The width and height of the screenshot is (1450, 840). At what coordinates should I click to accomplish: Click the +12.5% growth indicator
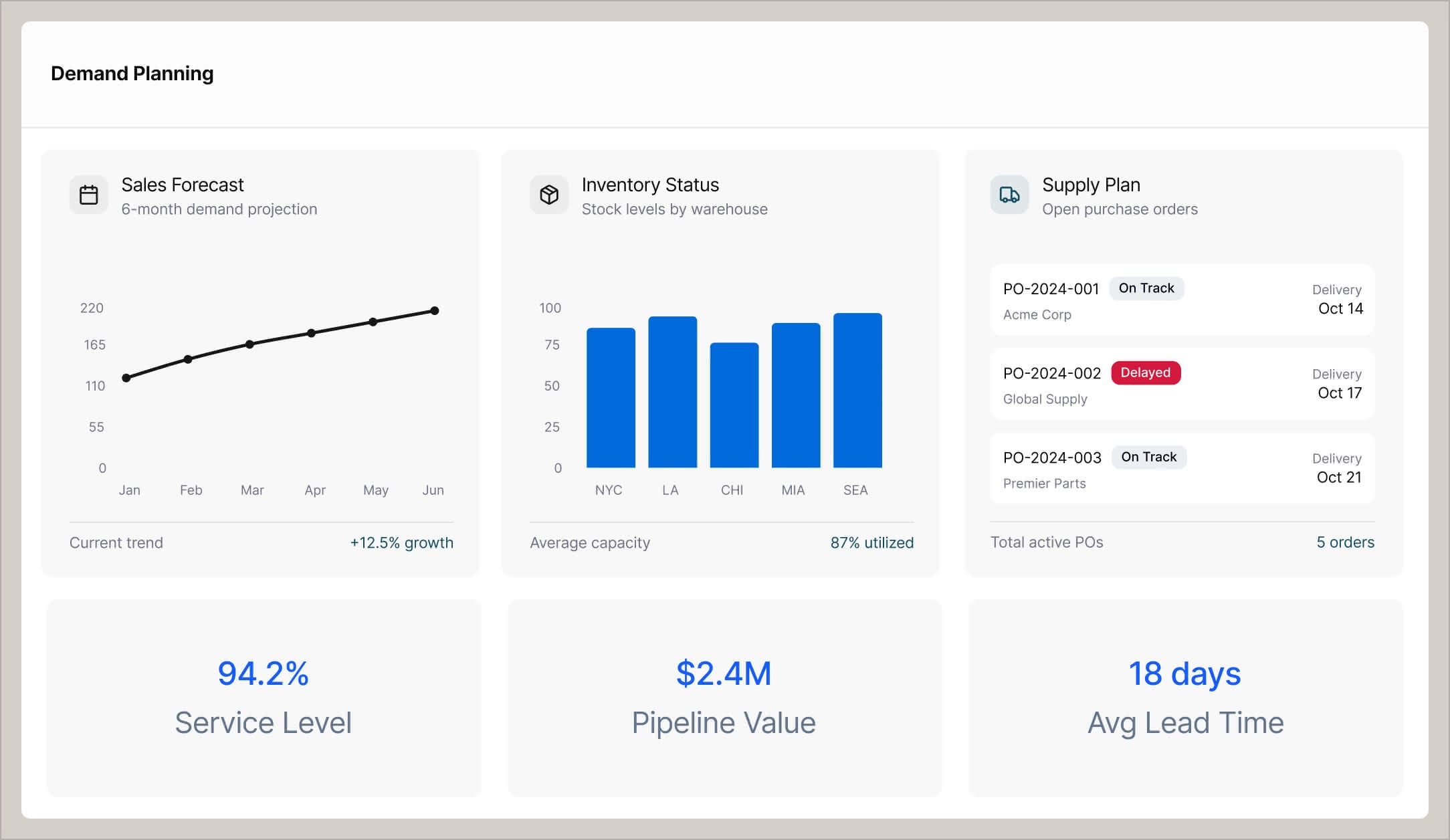click(401, 542)
